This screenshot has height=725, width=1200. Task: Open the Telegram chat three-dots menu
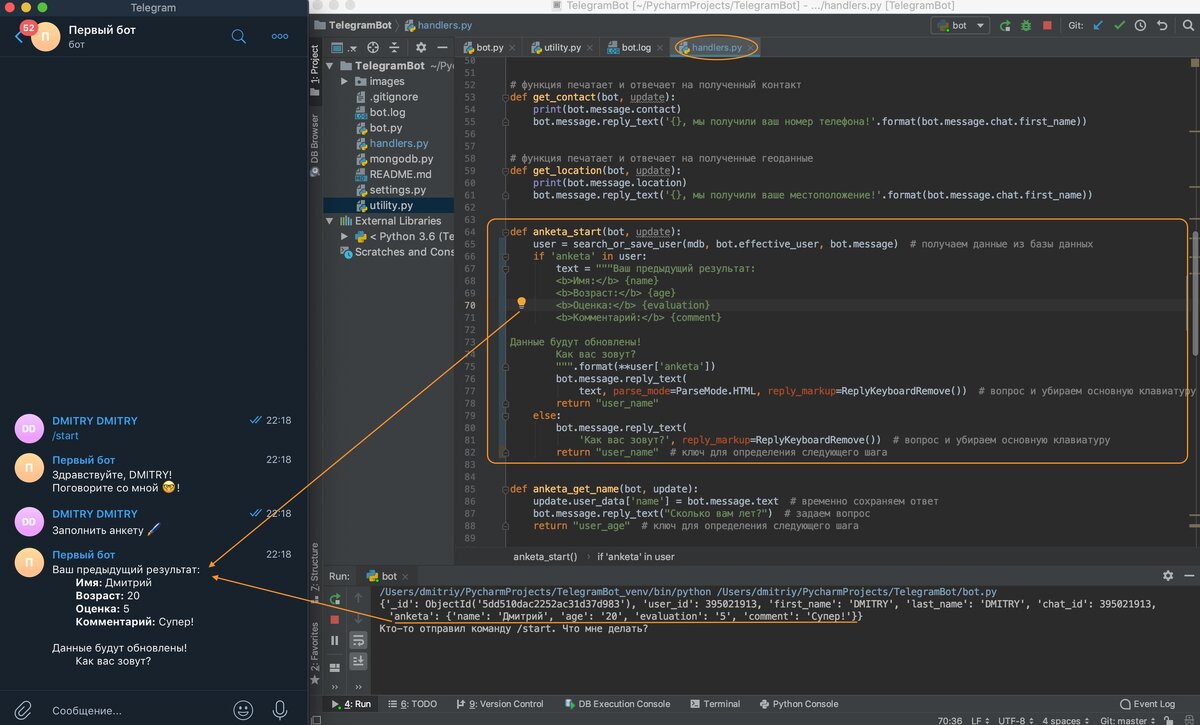[281, 36]
